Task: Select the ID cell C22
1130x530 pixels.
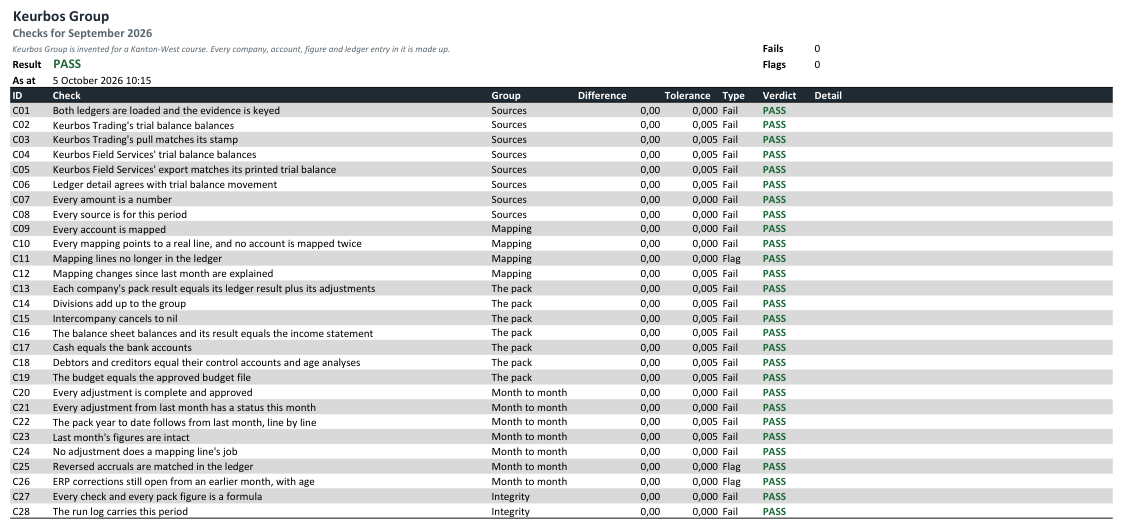Action: (x=21, y=422)
